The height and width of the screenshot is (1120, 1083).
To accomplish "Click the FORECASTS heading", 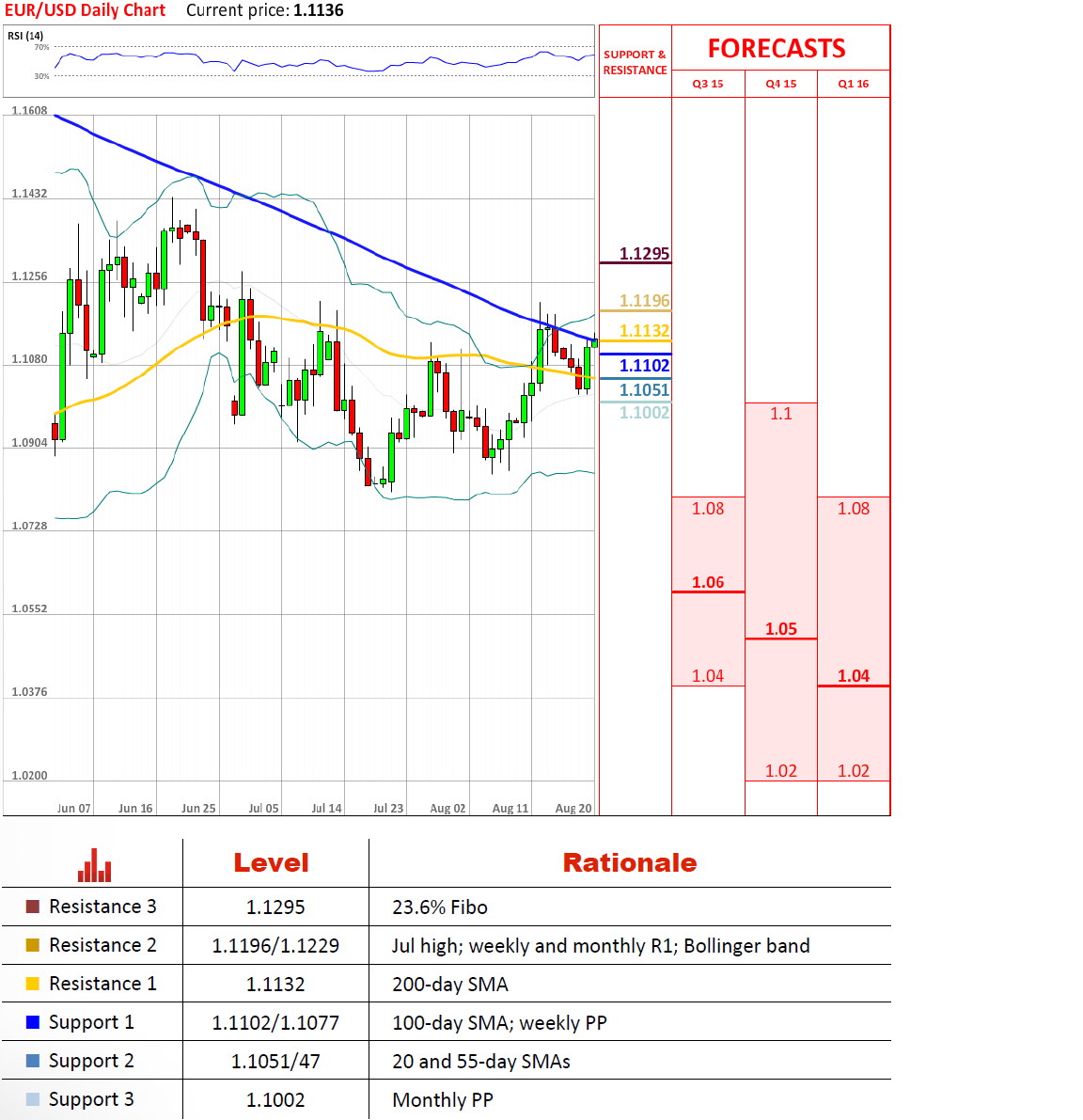I will pyautogui.click(x=777, y=49).
